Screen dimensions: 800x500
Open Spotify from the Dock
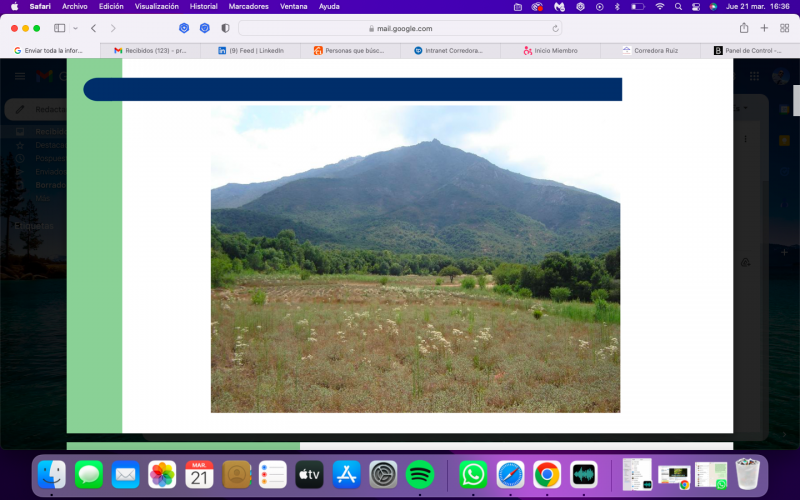pyautogui.click(x=420, y=474)
